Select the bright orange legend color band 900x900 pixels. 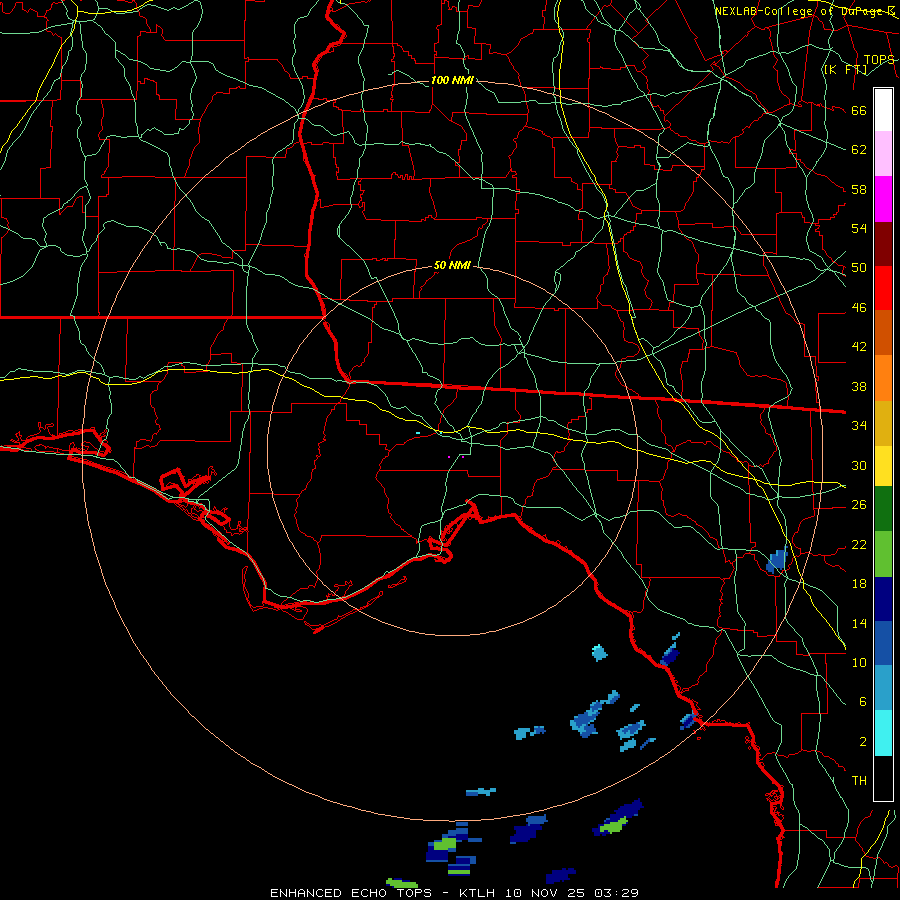point(883,378)
